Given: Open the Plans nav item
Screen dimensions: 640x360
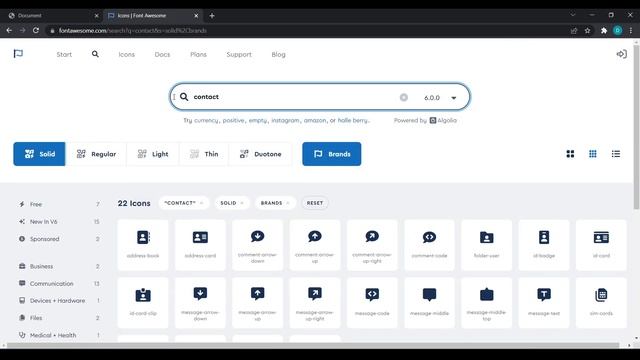Looking at the screenshot, I should pos(198,54).
